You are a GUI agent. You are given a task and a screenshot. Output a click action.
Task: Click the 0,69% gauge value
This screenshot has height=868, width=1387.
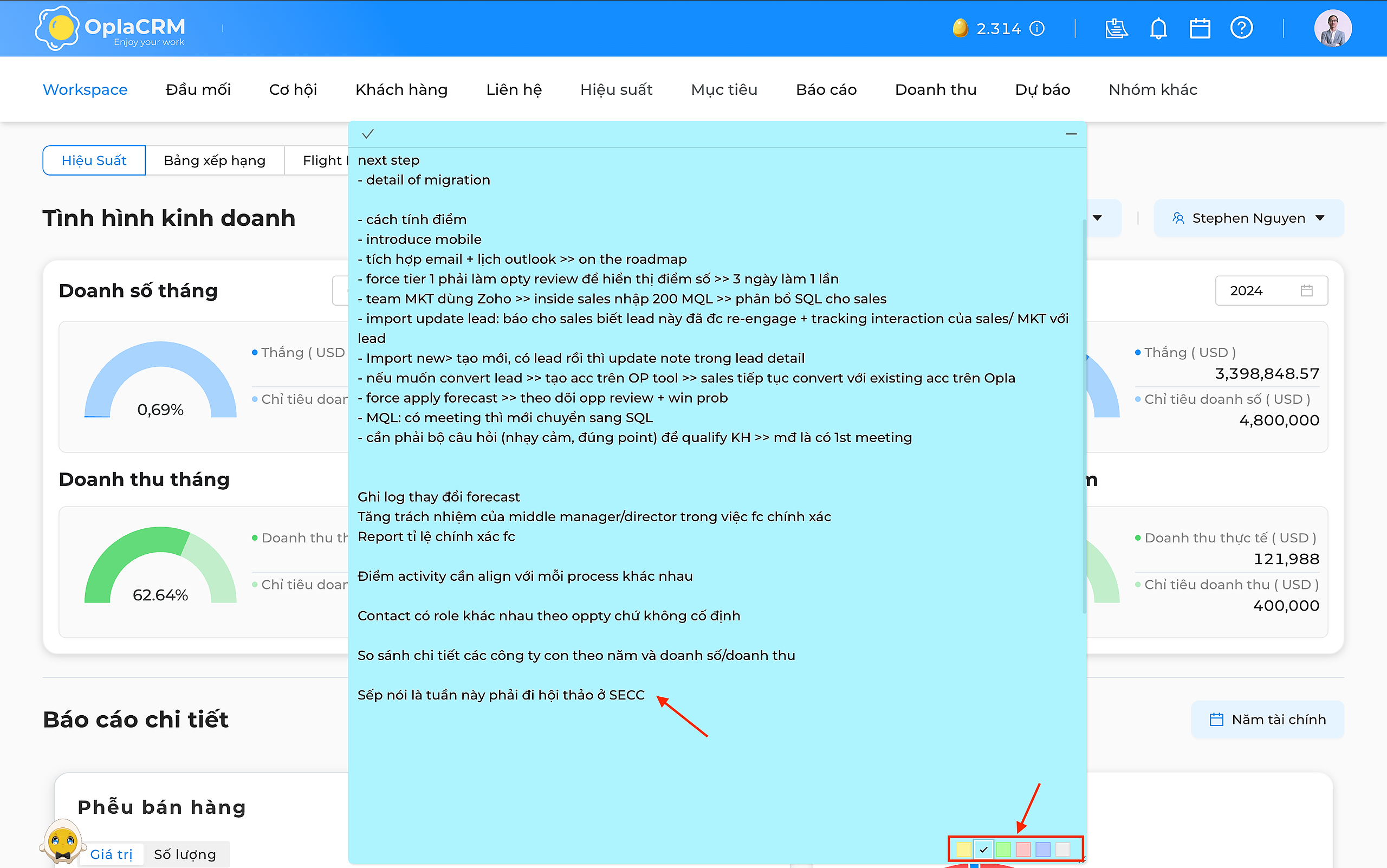[160, 409]
